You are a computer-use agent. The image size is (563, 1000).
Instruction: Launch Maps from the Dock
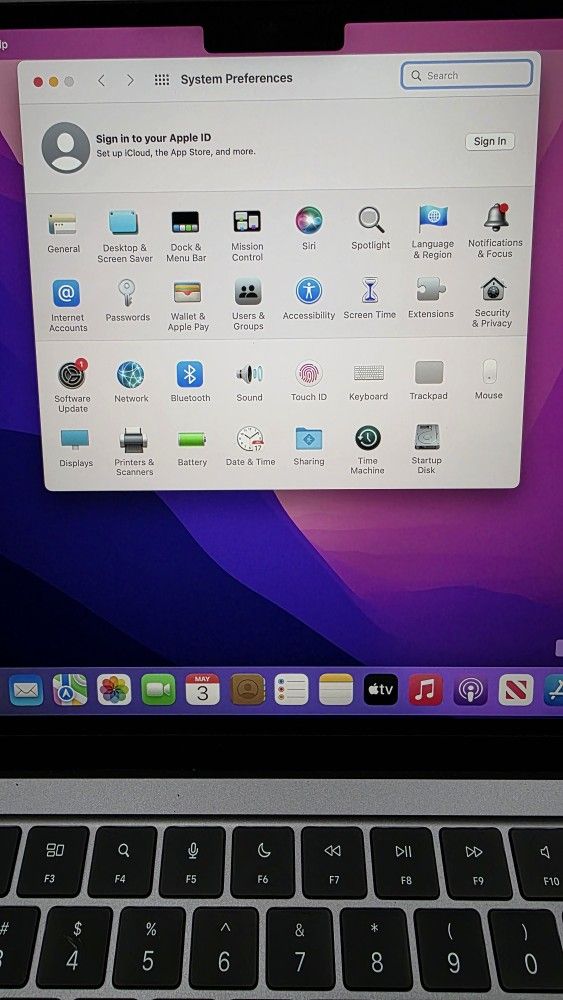pyautogui.click(x=70, y=690)
